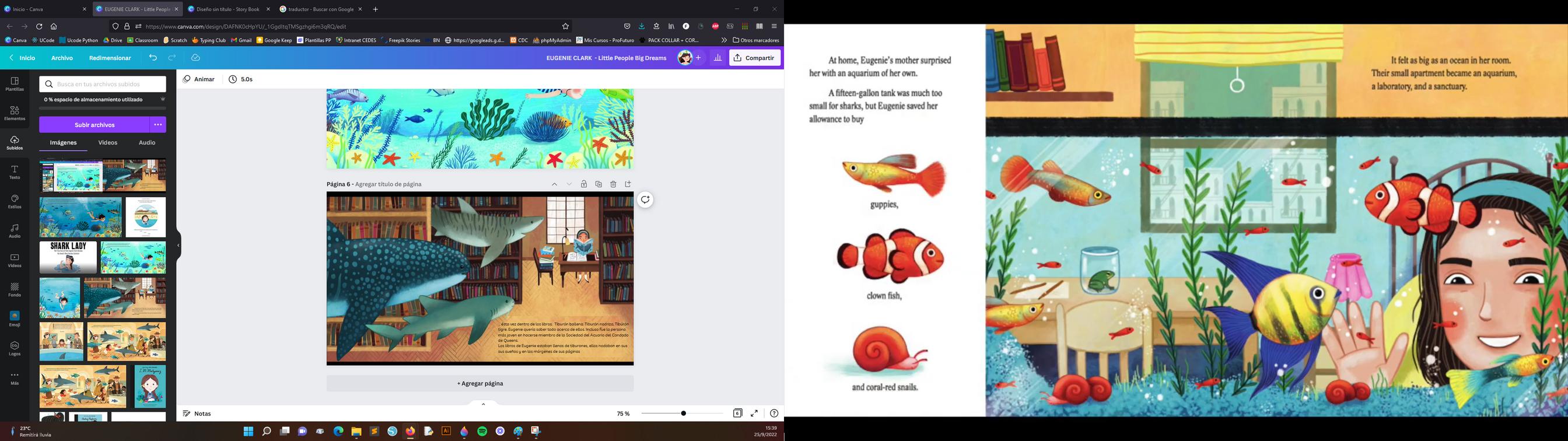The image size is (1568, 441).
Task: Open the Más sidebar options
Action: [15, 378]
